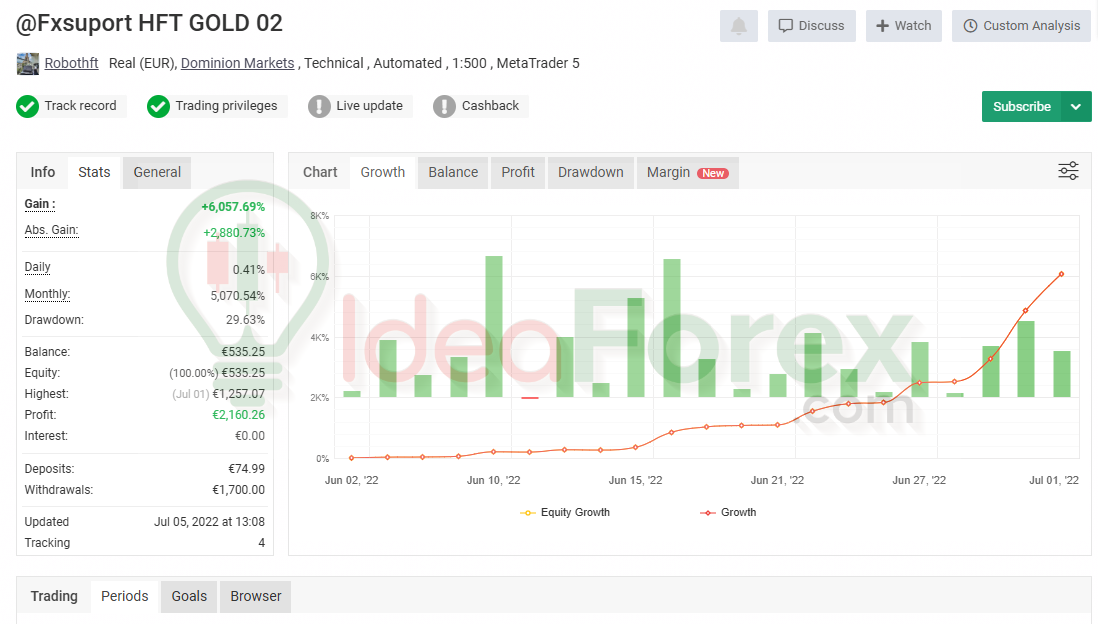Click the Jul 01 growth data point
Screen dimensions: 1098x624
click(1062, 274)
